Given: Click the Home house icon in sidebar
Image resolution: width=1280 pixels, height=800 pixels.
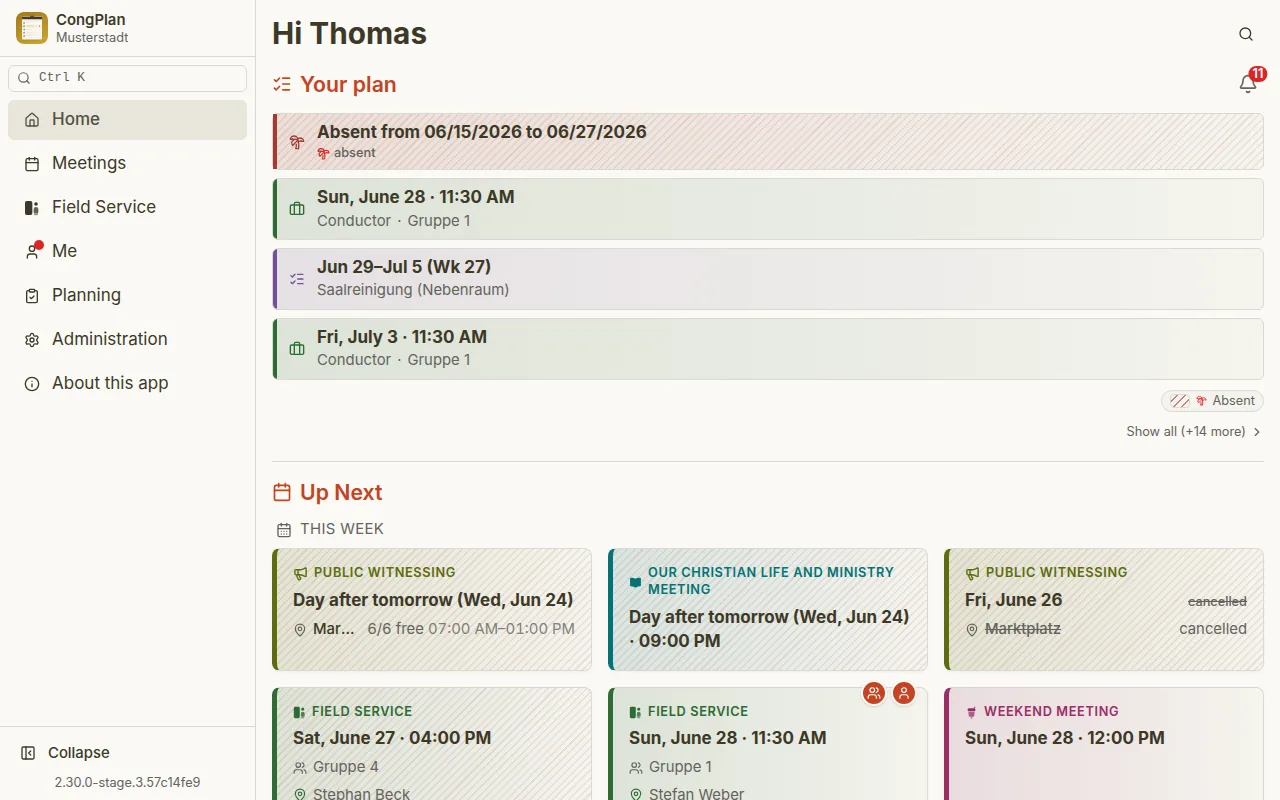Looking at the screenshot, I should click(32, 120).
